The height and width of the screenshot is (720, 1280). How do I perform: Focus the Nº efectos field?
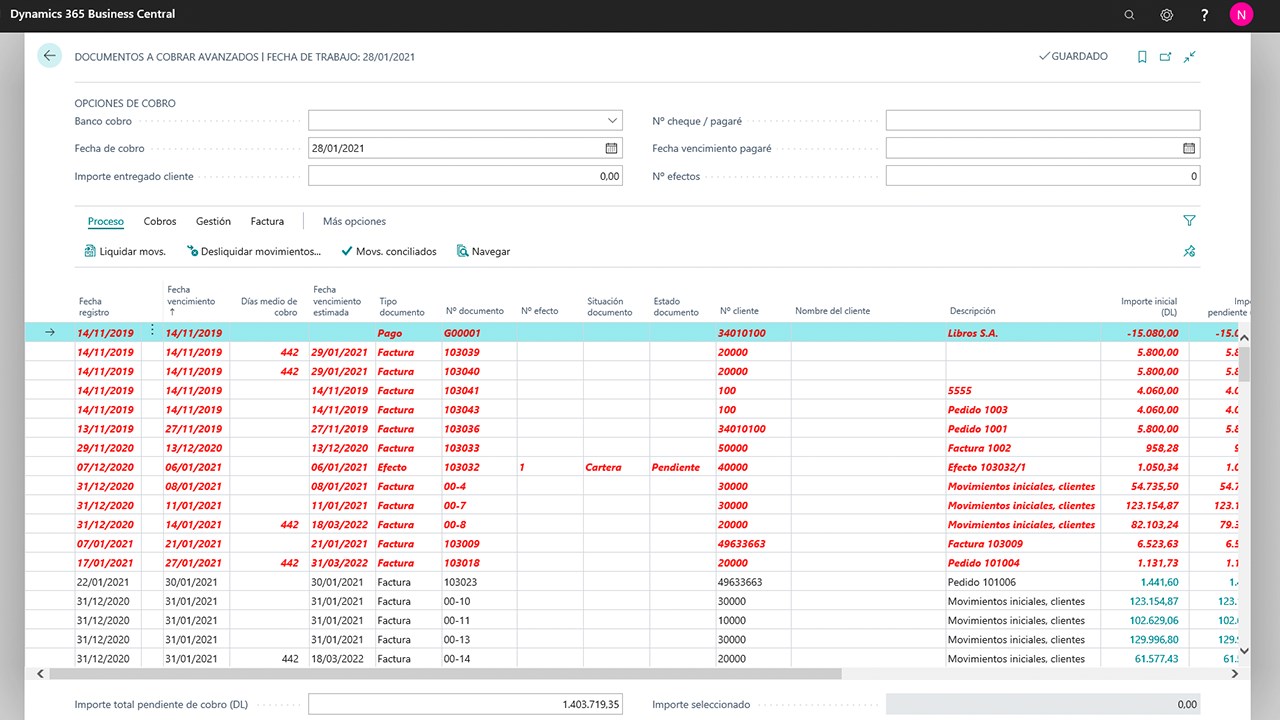point(1043,176)
